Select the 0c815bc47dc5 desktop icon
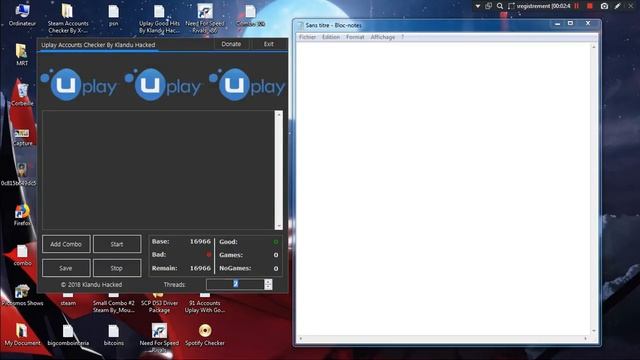640x360 pixels. pos(20,175)
